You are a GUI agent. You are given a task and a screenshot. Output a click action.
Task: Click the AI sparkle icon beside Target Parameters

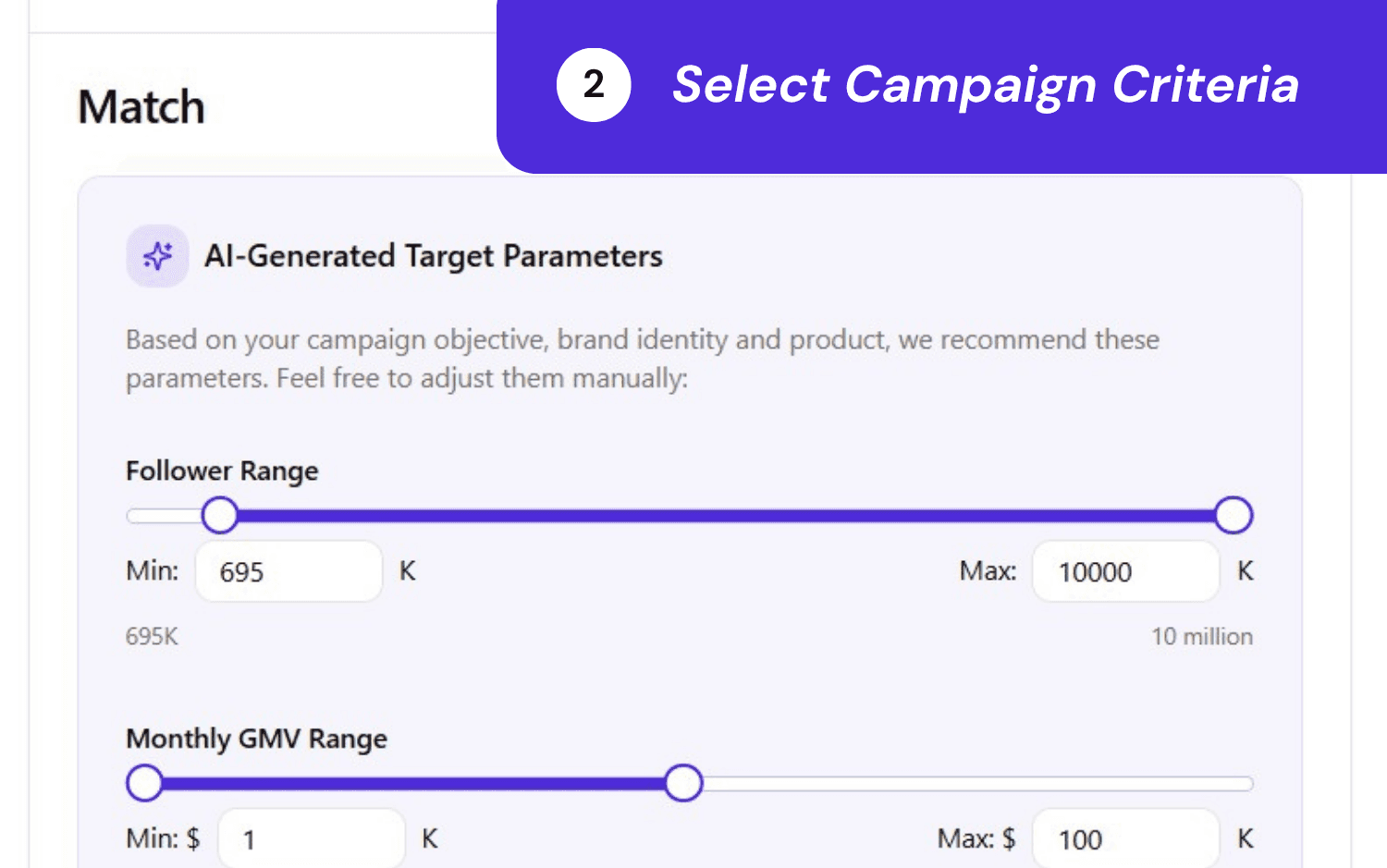[157, 256]
